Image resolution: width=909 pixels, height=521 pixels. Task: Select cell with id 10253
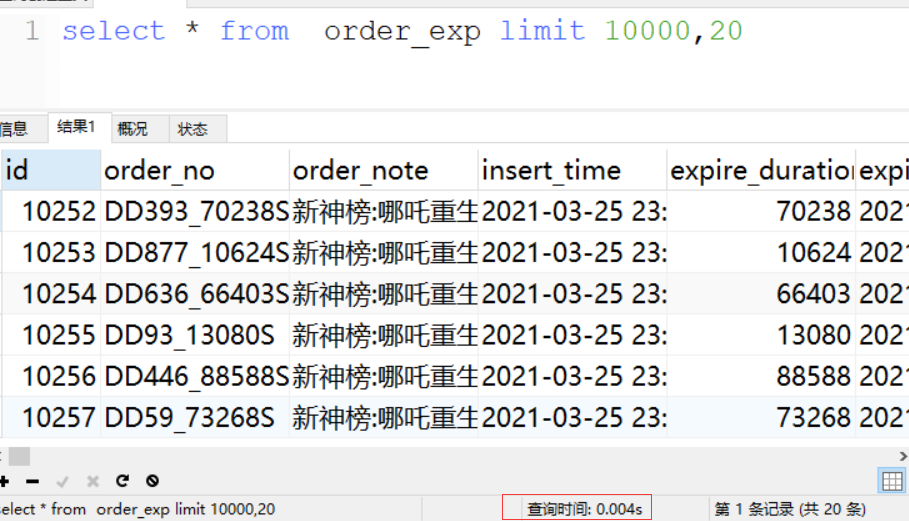click(x=51, y=253)
